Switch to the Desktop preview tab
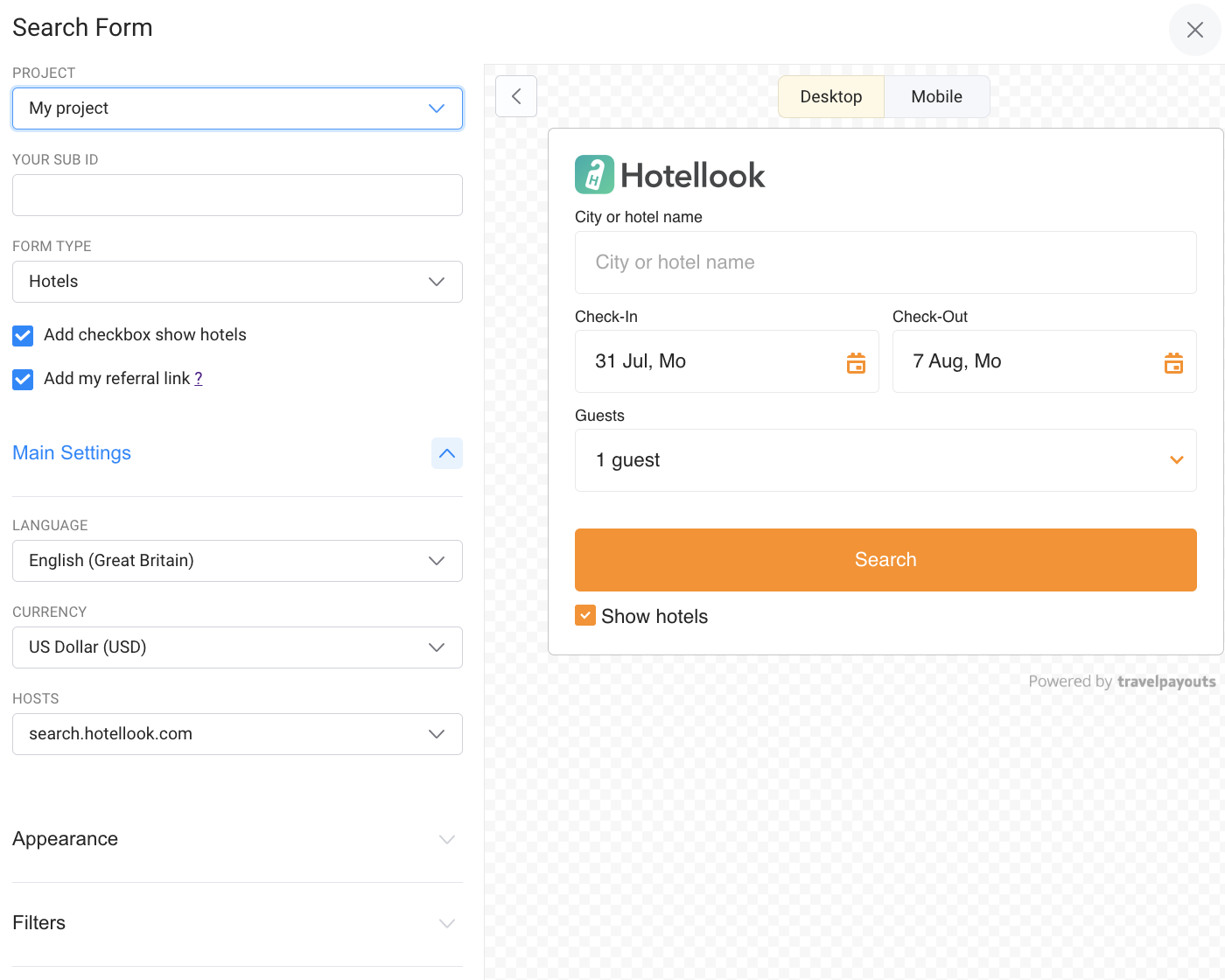This screenshot has height=980, width=1225. (x=831, y=96)
